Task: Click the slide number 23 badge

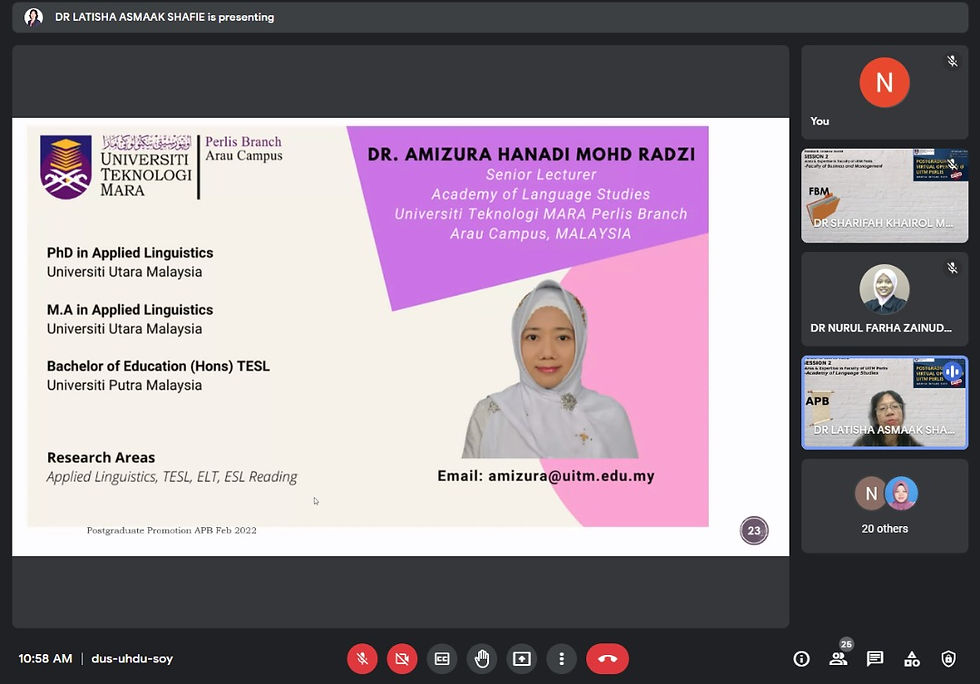Action: point(754,531)
